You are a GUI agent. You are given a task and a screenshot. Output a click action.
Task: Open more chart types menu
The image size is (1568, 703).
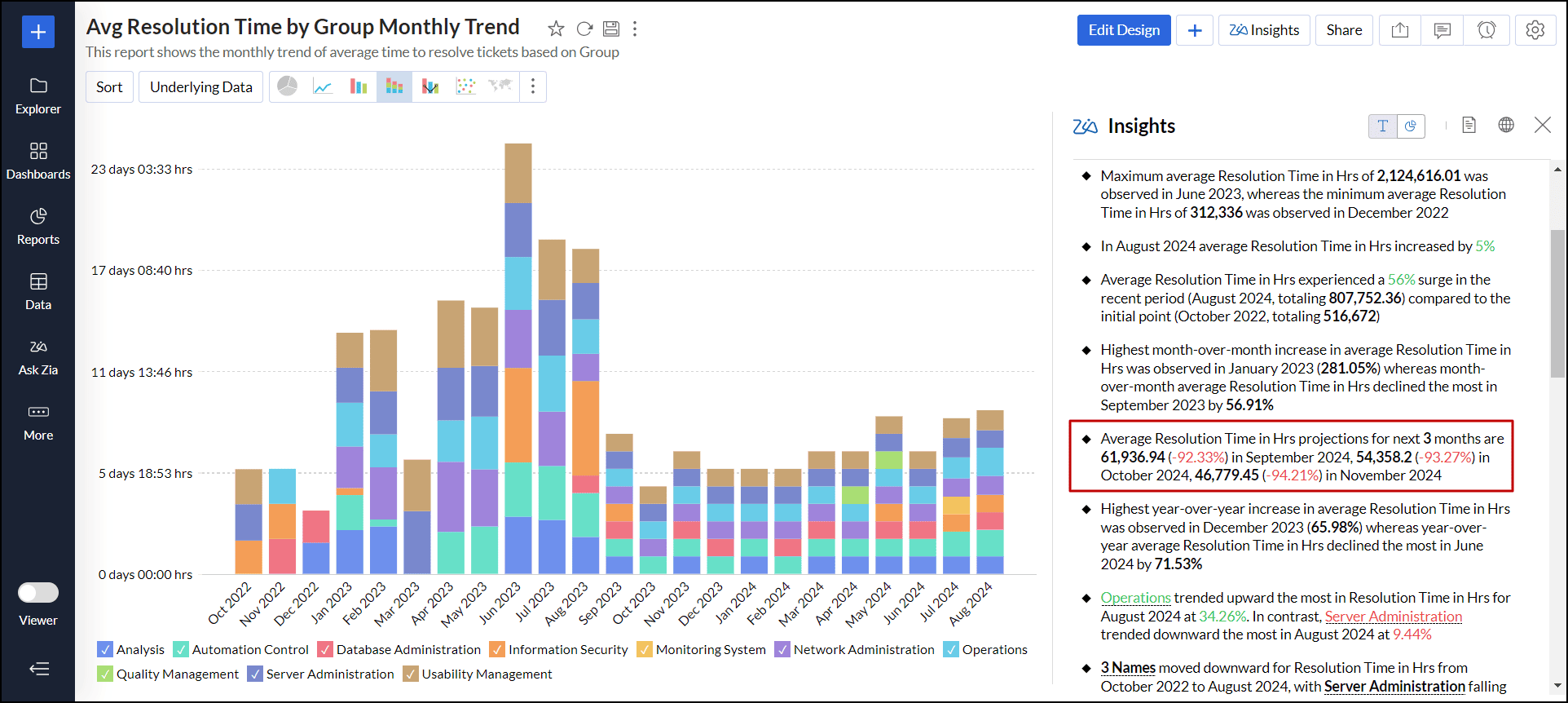533,86
